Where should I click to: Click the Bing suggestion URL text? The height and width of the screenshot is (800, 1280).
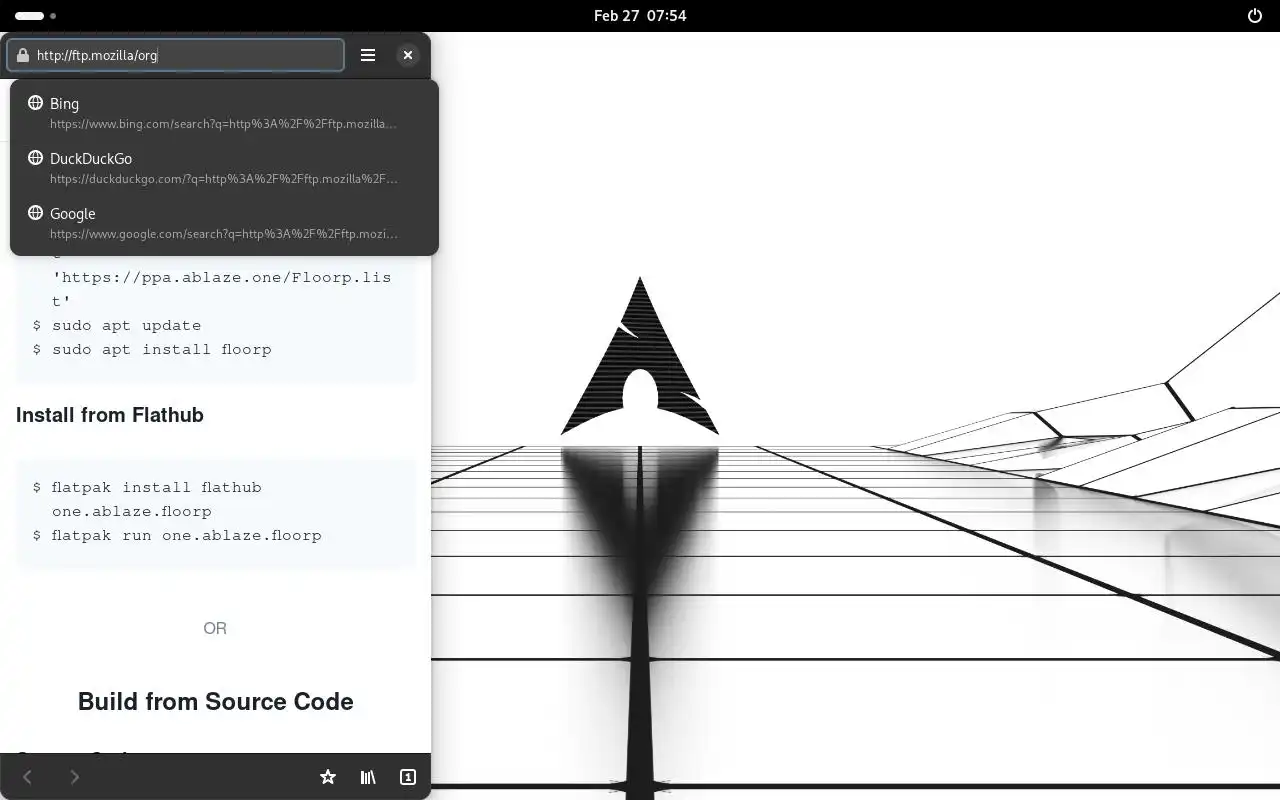pyautogui.click(x=223, y=124)
